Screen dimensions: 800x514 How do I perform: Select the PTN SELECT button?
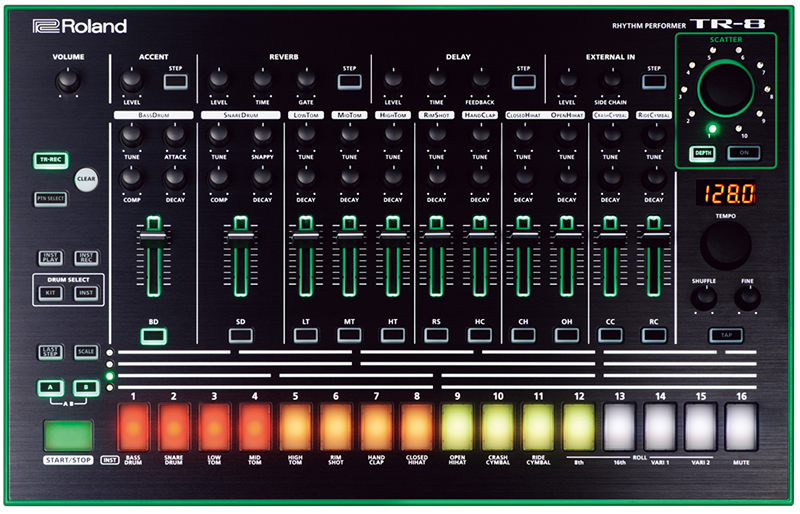(51, 199)
